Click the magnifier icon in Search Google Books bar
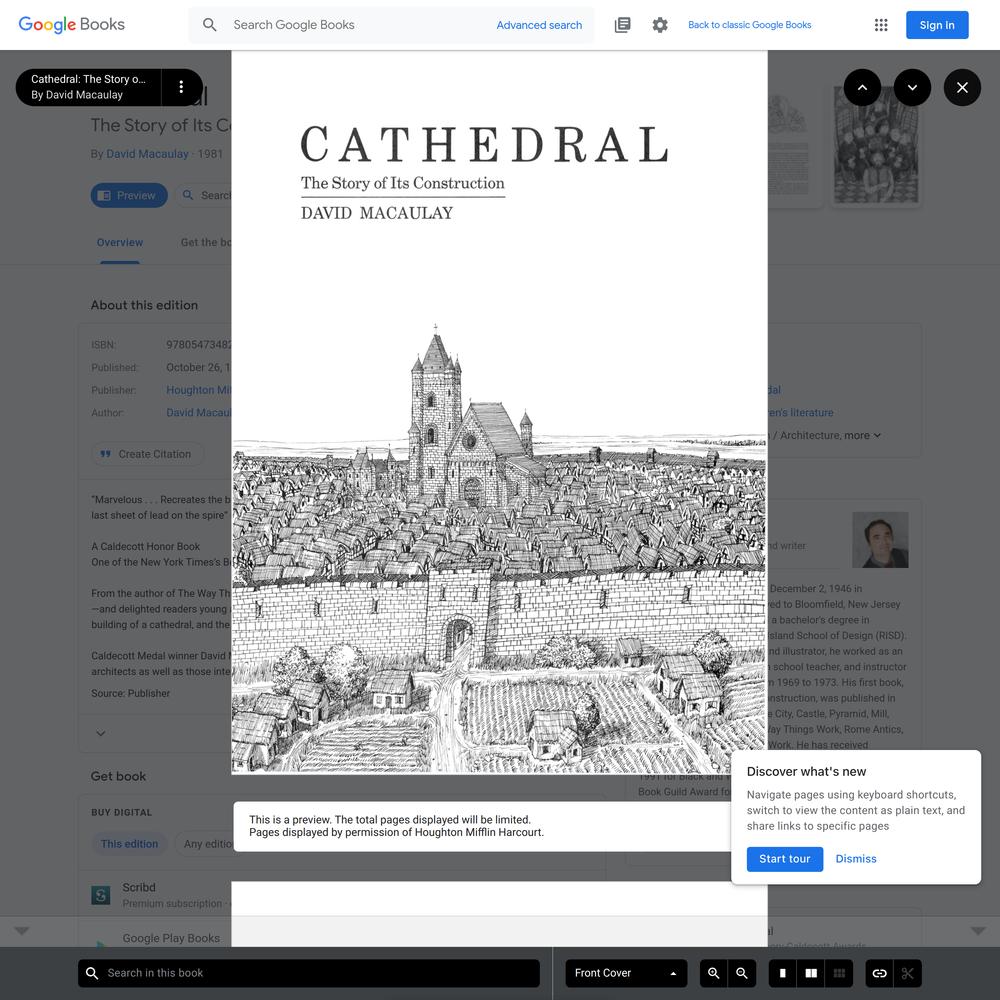 click(209, 25)
